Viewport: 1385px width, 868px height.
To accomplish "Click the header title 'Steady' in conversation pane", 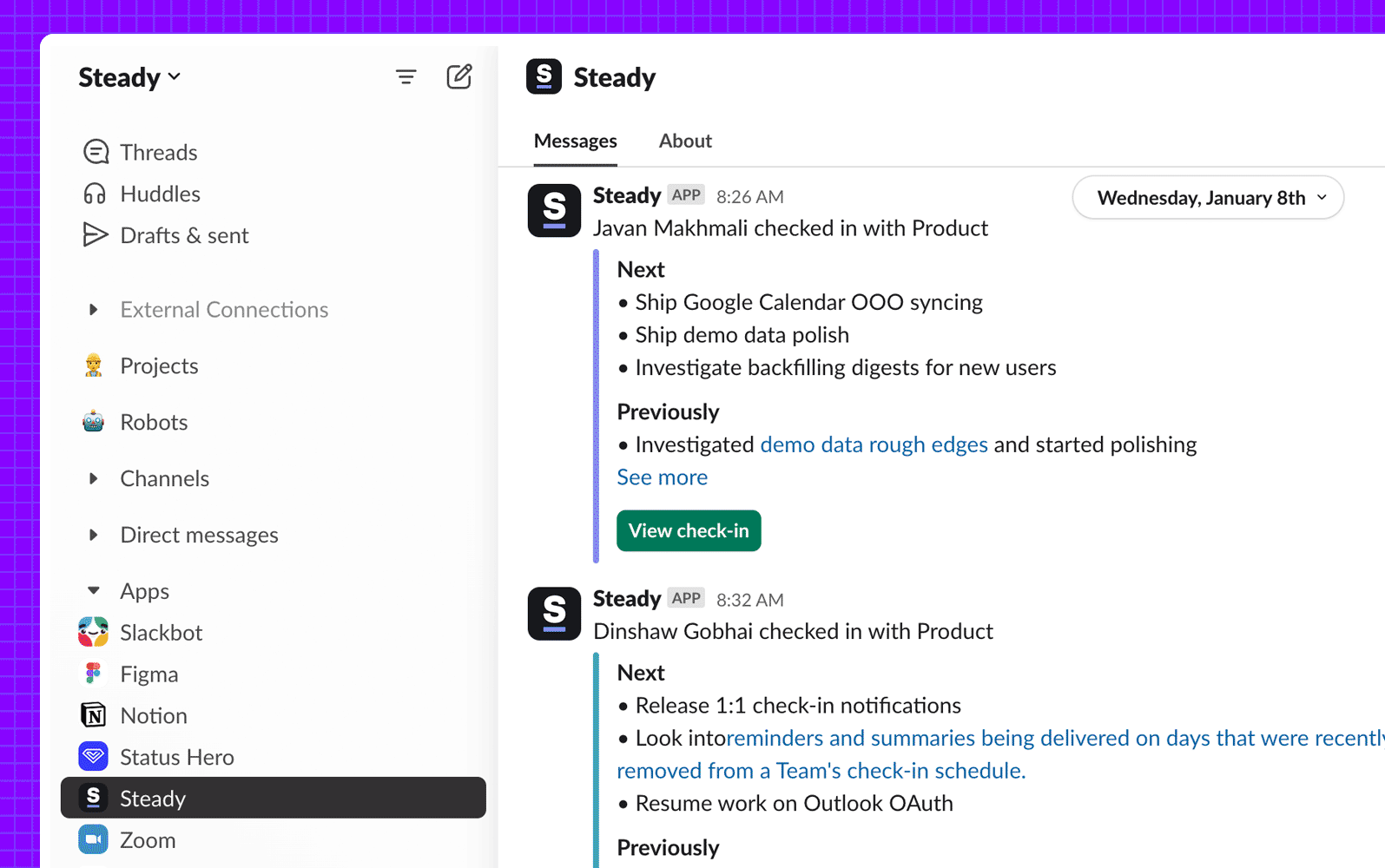I will coord(615,77).
